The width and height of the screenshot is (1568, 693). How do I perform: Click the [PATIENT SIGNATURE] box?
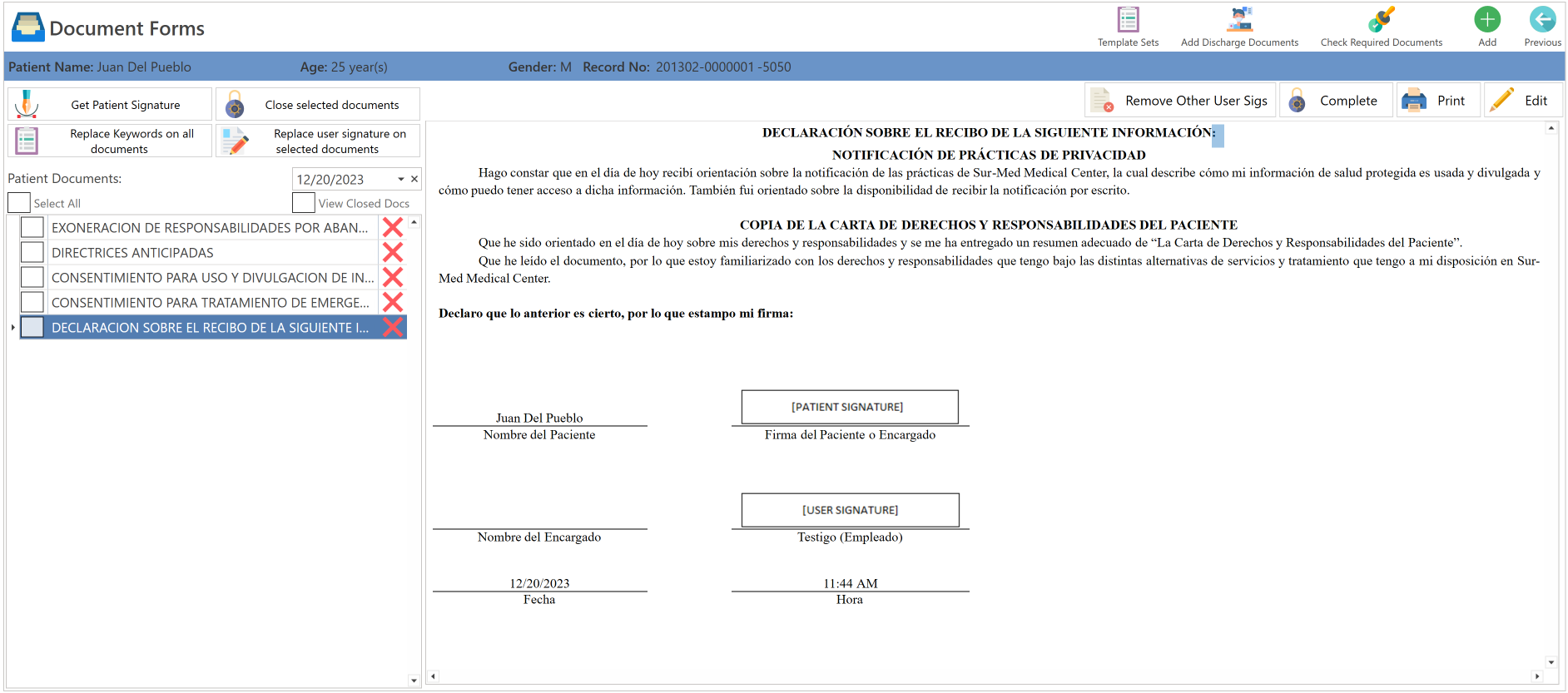pos(850,407)
